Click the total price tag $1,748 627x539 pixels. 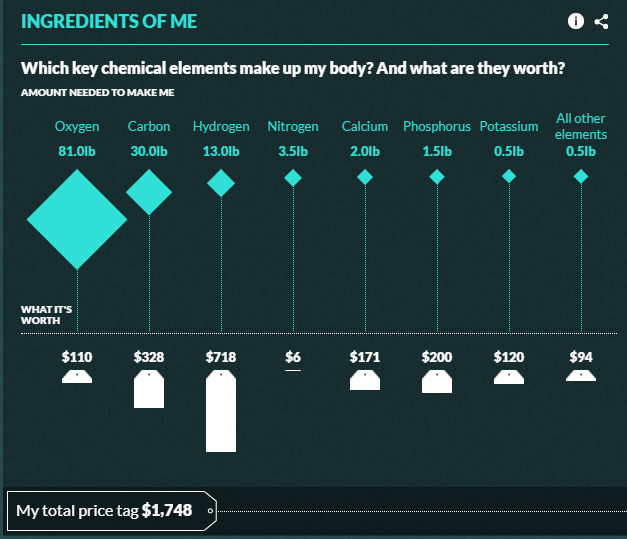(x=112, y=510)
